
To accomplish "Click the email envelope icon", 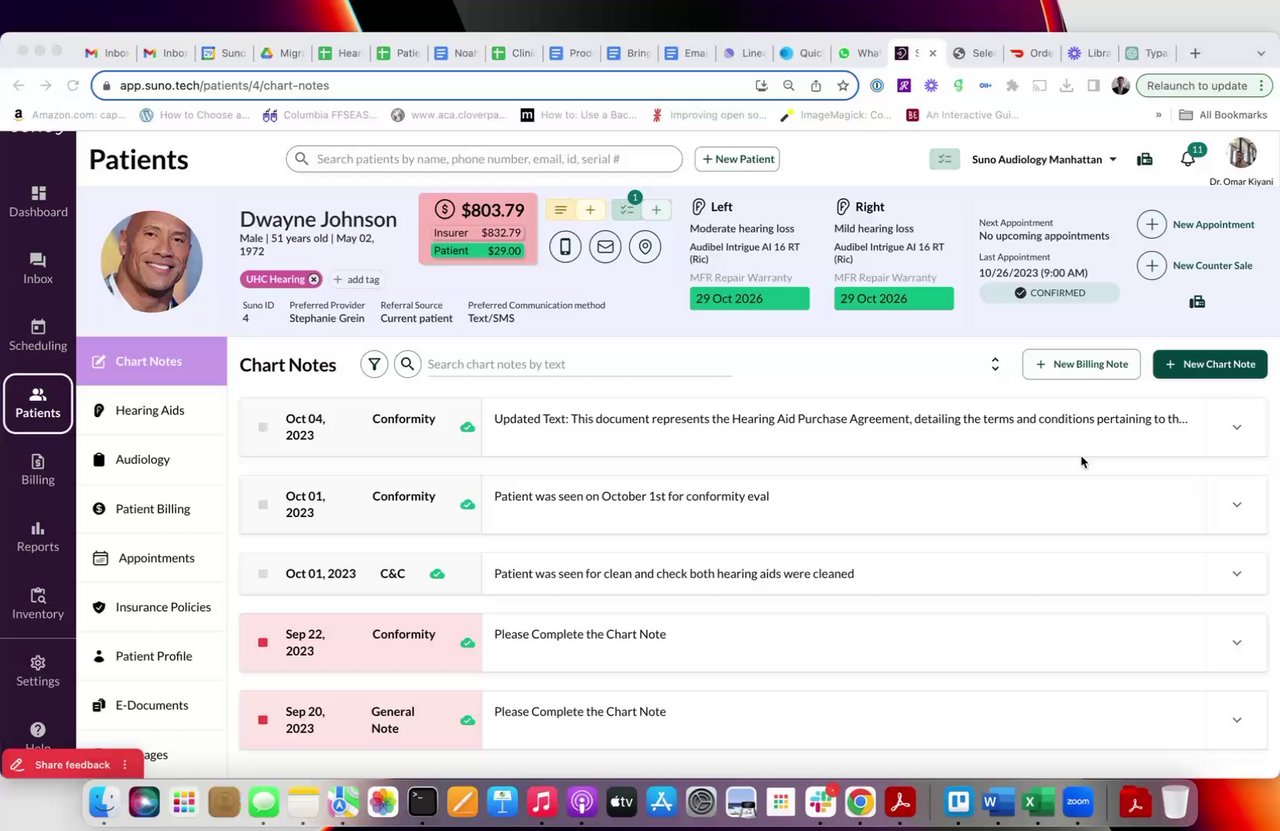I will (605, 247).
